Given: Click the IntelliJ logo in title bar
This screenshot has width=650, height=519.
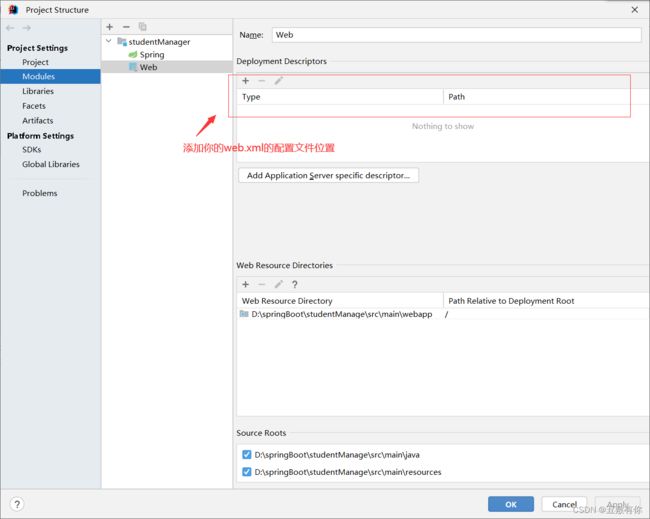Looking at the screenshot, I should point(13,10).
